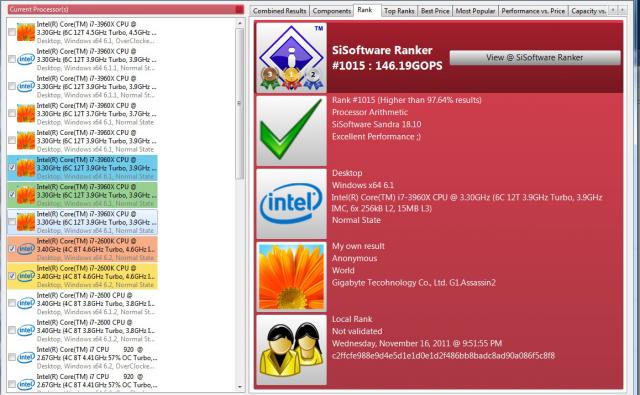This screenshot has height=395, width=640.
Task: Open the Most Popular tab
Action: [475, 11]
